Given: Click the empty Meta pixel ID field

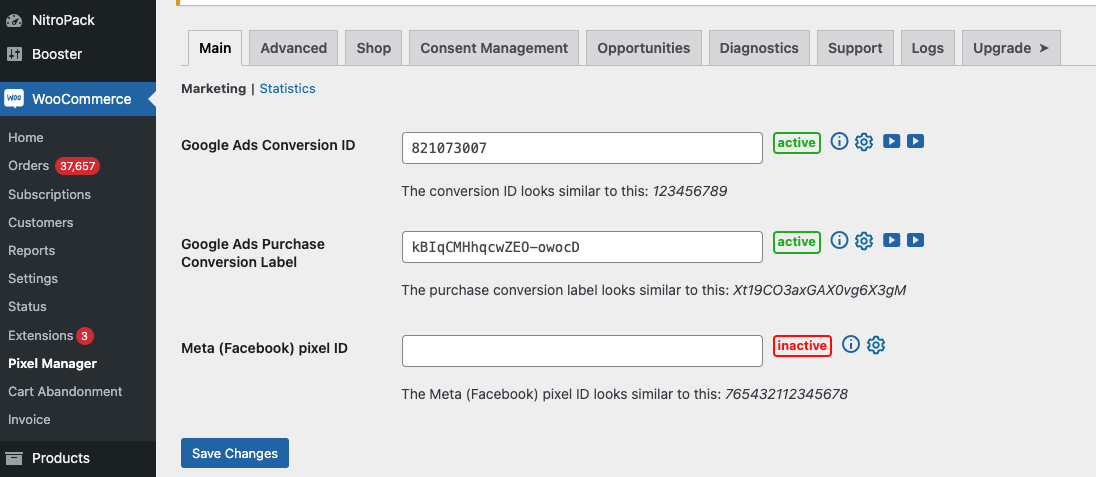Looking at the screenshot, I should pos(582,351).
